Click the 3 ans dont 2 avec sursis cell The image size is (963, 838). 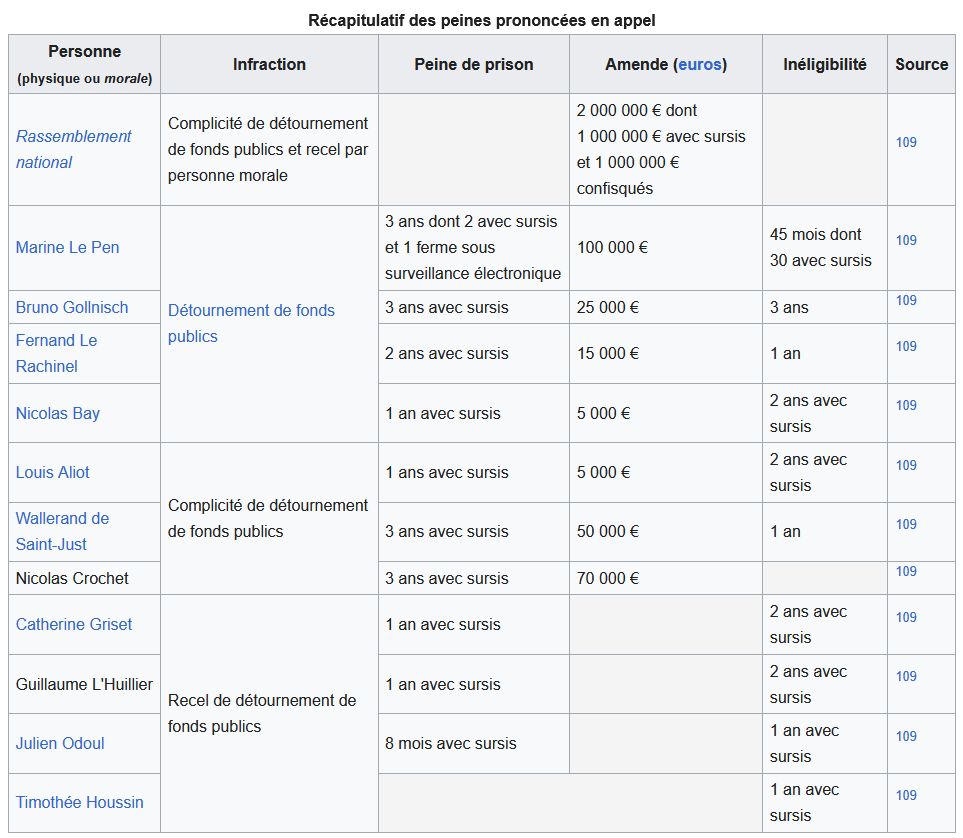coord(474,248)
